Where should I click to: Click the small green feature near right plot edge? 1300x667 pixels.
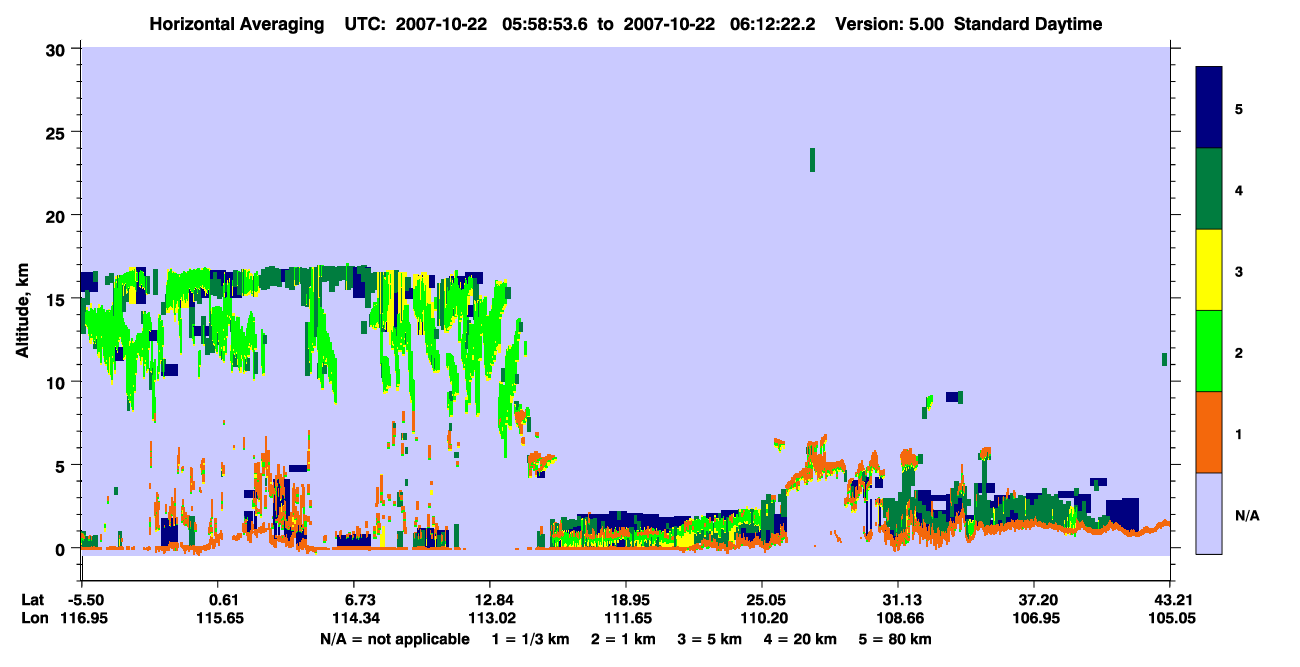[1164, 359]
